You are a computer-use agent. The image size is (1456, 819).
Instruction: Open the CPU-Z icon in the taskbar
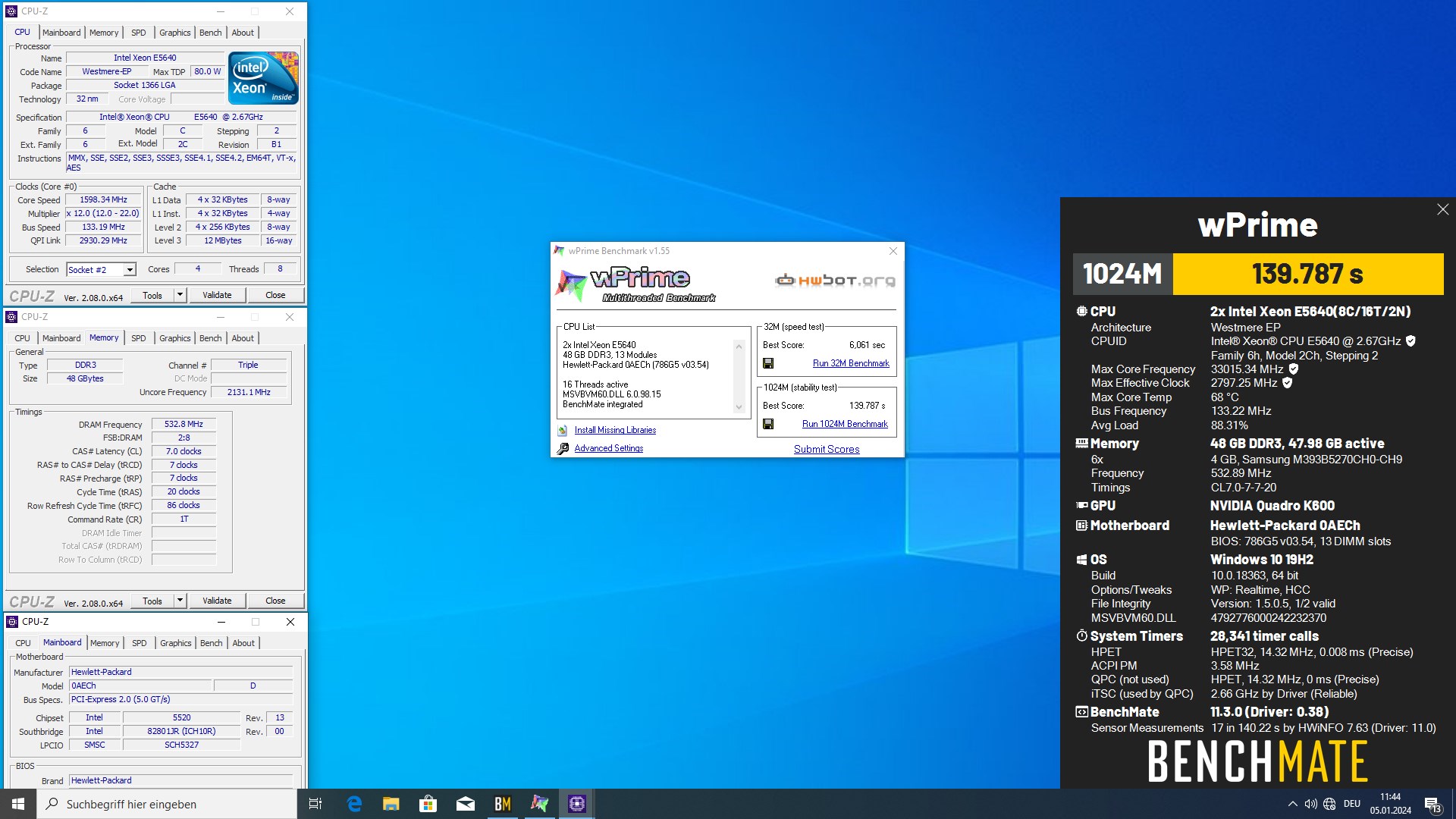click(x=576, y=804)
